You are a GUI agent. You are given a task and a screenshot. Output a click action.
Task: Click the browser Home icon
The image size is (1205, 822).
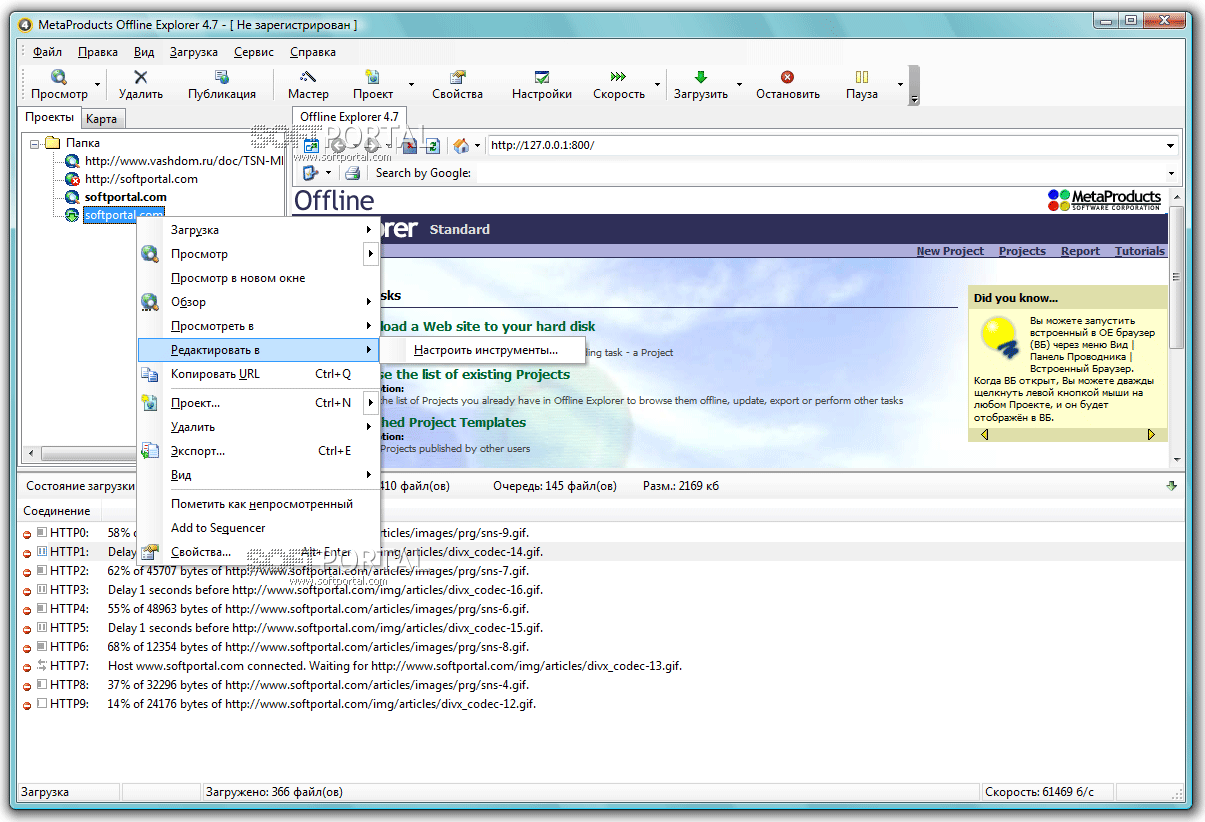(x=461, y=146)
